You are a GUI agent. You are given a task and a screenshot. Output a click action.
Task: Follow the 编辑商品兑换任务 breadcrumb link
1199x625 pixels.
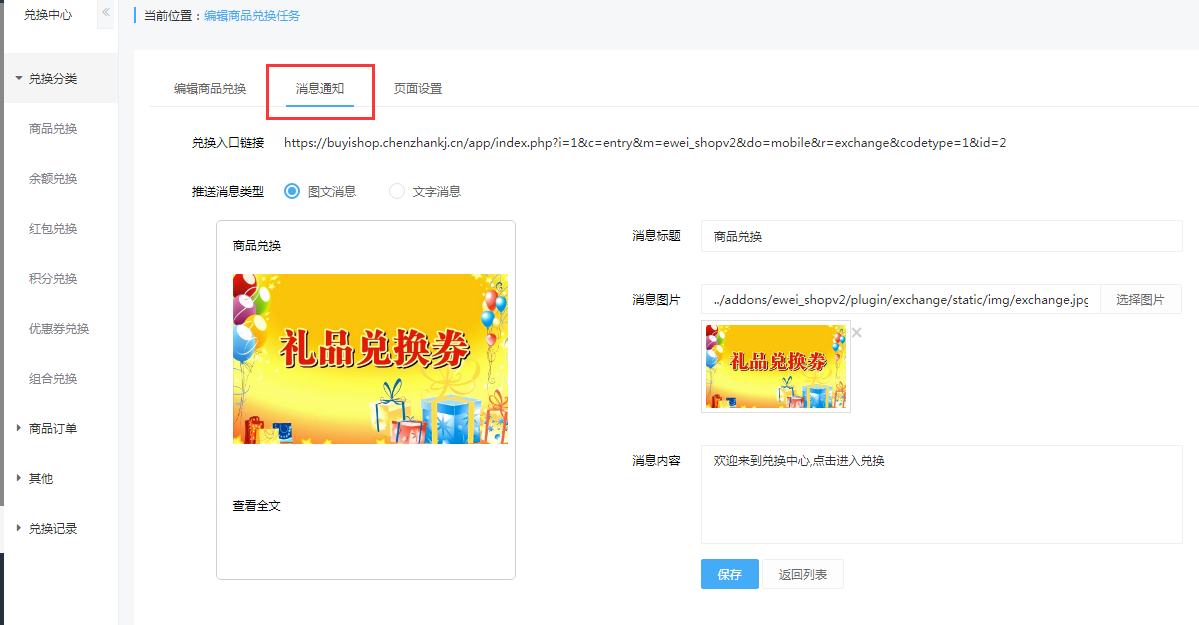[x=252, y=15]
